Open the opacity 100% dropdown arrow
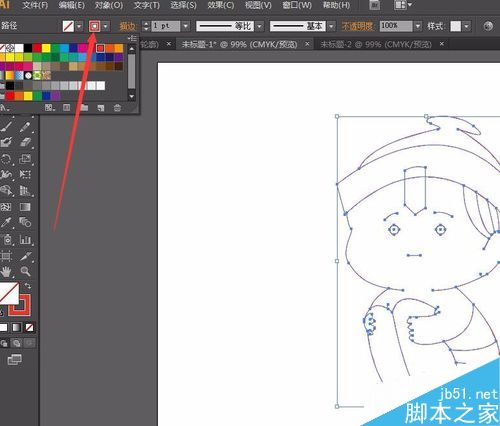The width and height of the screenshot is (500, 426). pyautogui.click(x=418, y=26)
